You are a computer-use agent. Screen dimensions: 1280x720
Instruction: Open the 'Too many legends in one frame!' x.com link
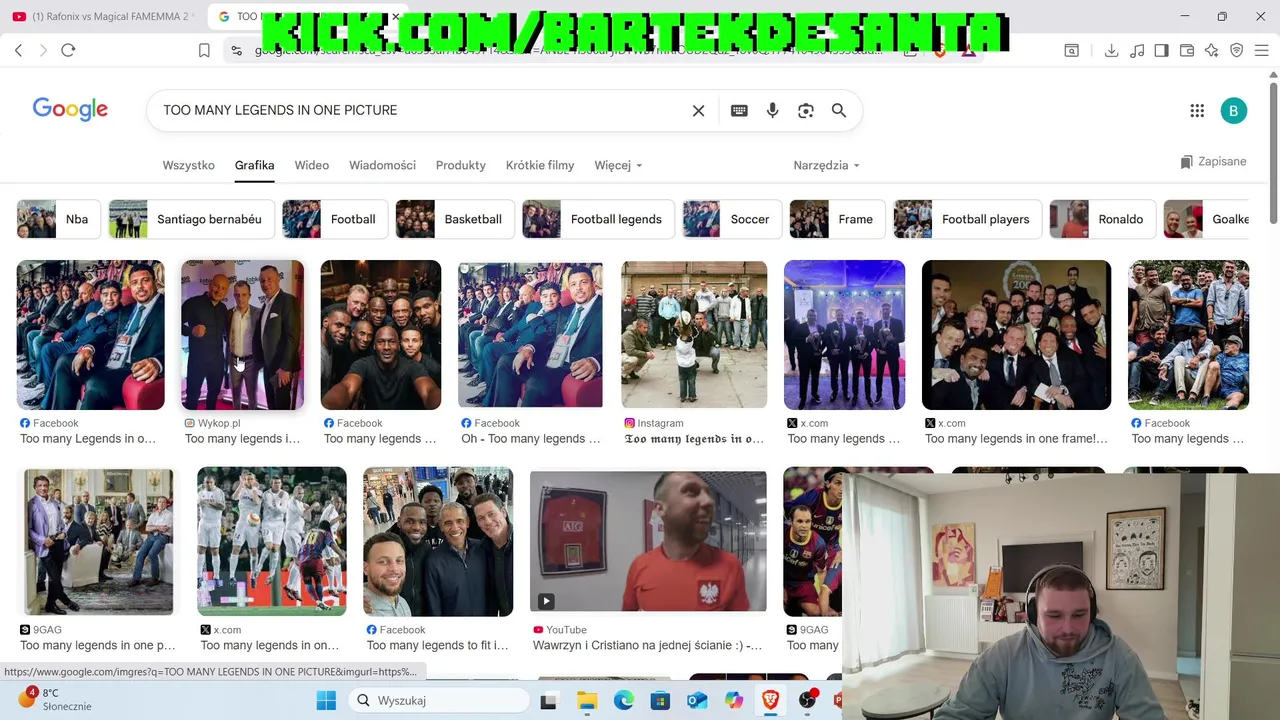tap(1016, 439)
